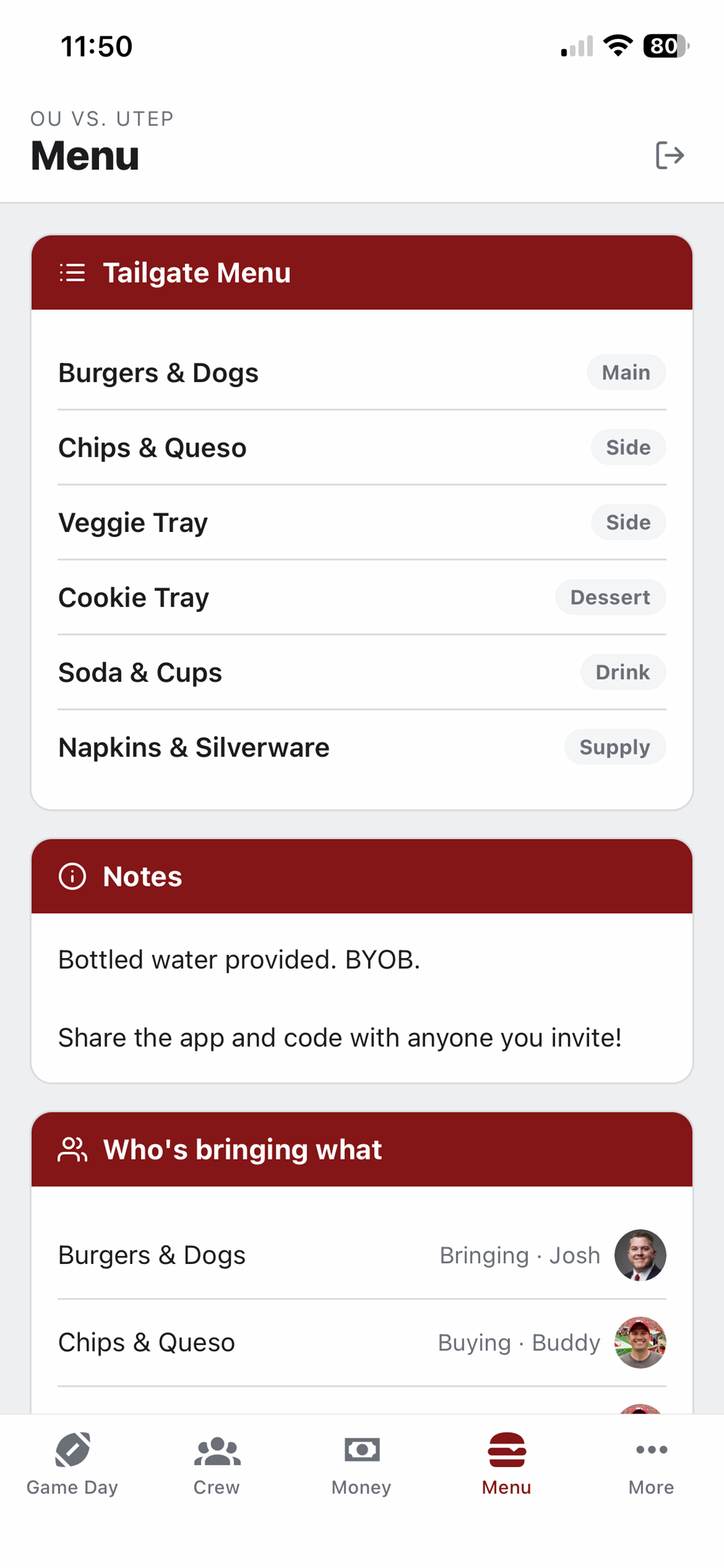Image resolution: width=724 pixels, height=1568 pixels.
Task: Open Burgers & Dogs Bringing Josh assignment
Action: (x=362, y=1255)
